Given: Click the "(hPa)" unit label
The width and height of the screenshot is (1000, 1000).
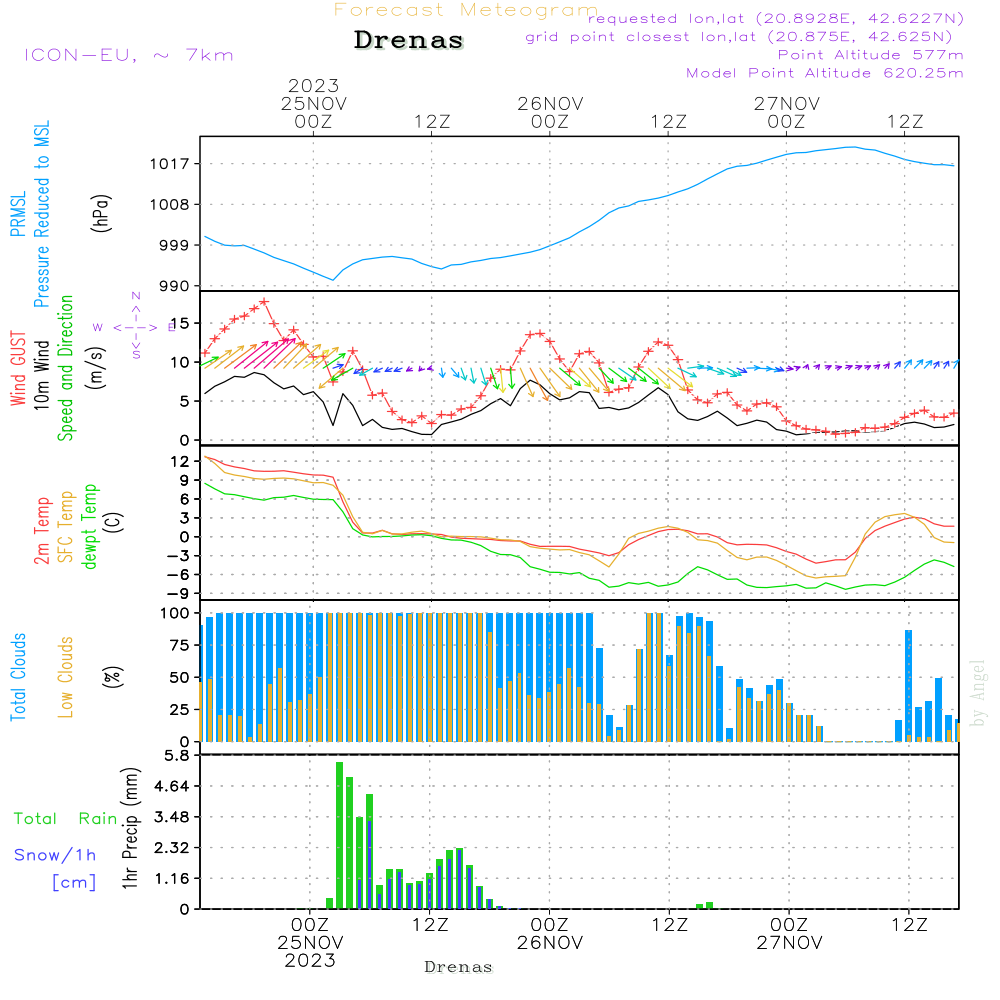Looking at the screenshot, I should pos(101,214).
